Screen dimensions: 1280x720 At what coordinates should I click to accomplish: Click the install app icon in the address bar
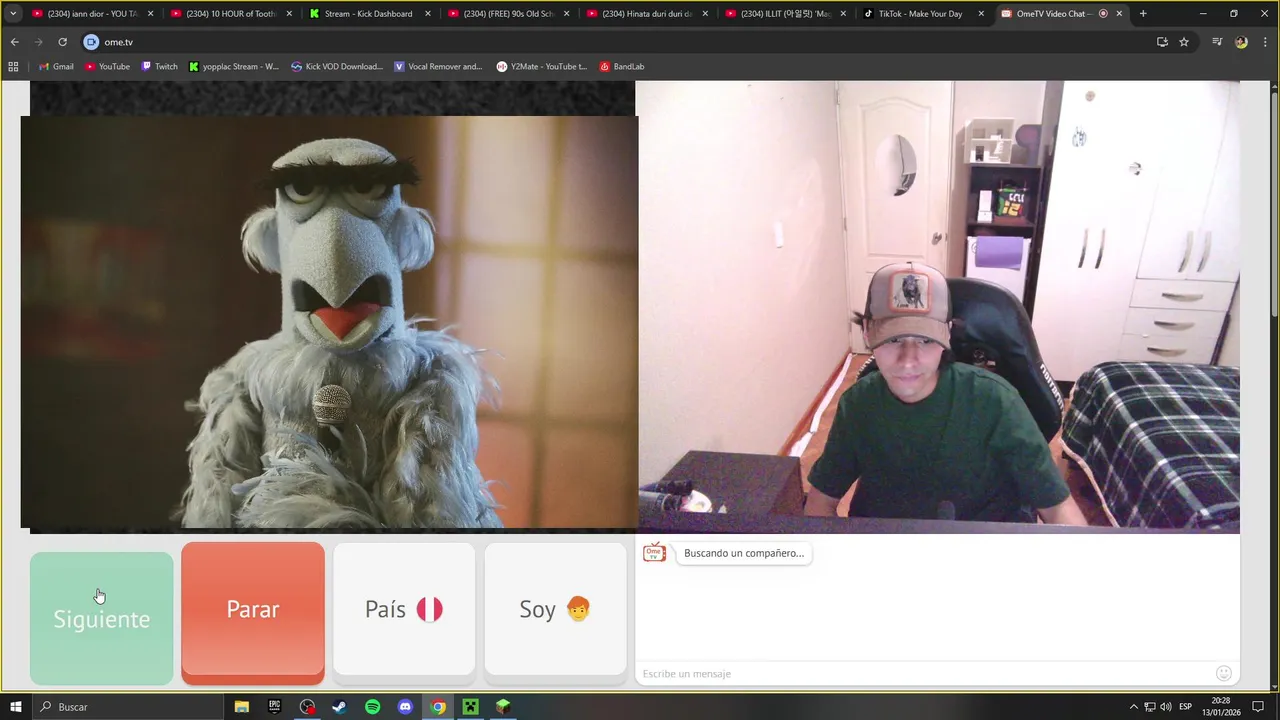pos(1162,42)
